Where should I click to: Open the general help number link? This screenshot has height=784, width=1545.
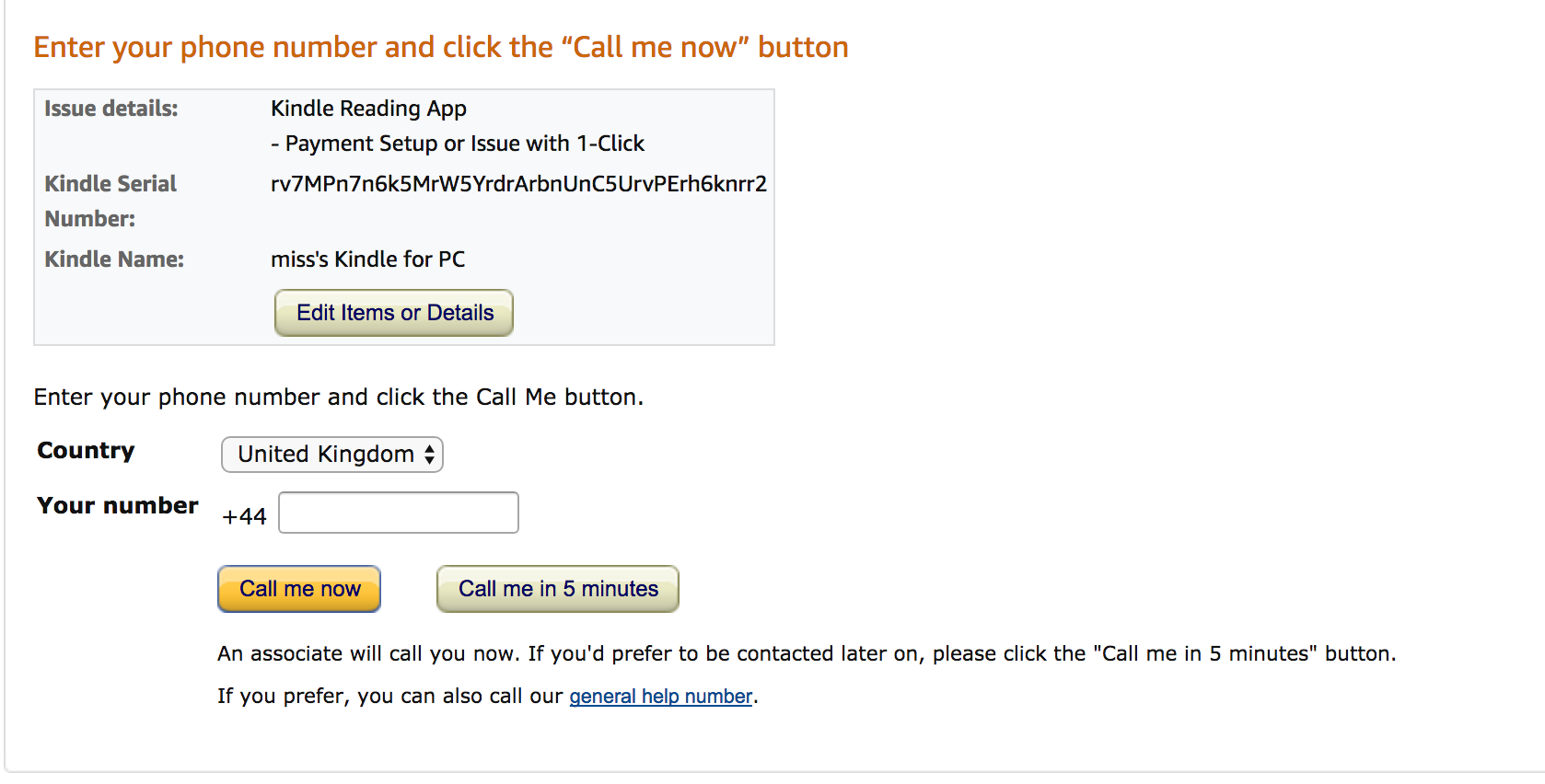pos(660,697)
